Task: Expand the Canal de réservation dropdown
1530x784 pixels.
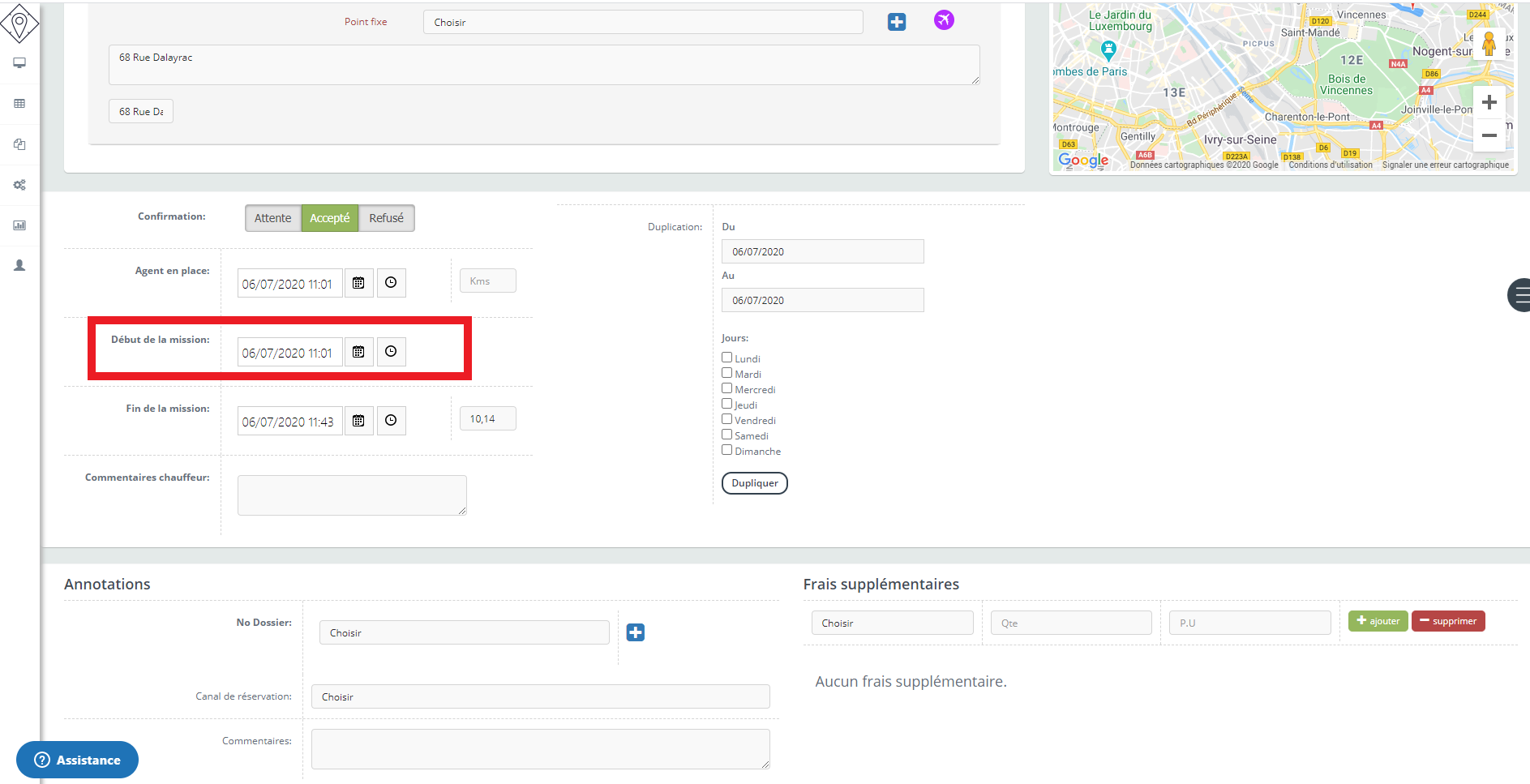Action: pyautogui.click(x=540, y=696)
